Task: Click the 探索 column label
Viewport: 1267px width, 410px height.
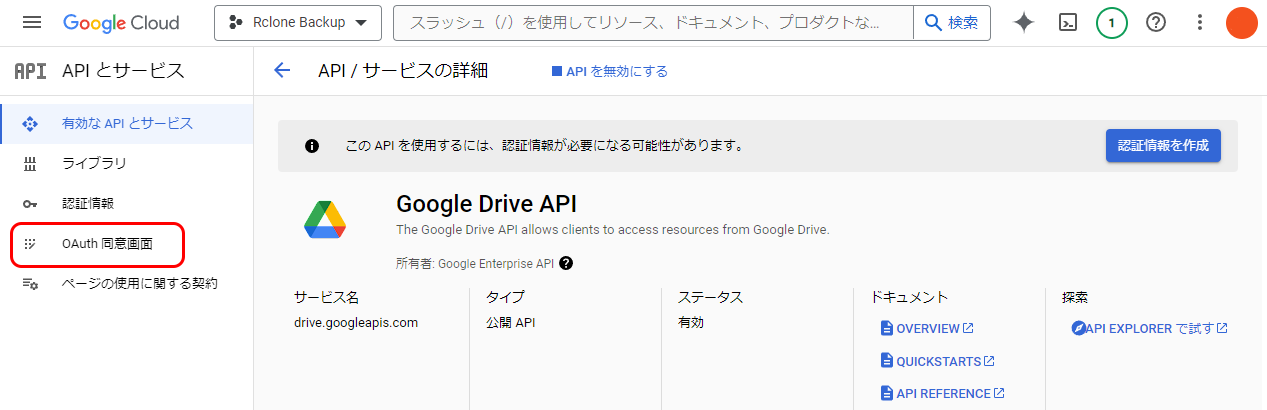Action: point(1075,297)
